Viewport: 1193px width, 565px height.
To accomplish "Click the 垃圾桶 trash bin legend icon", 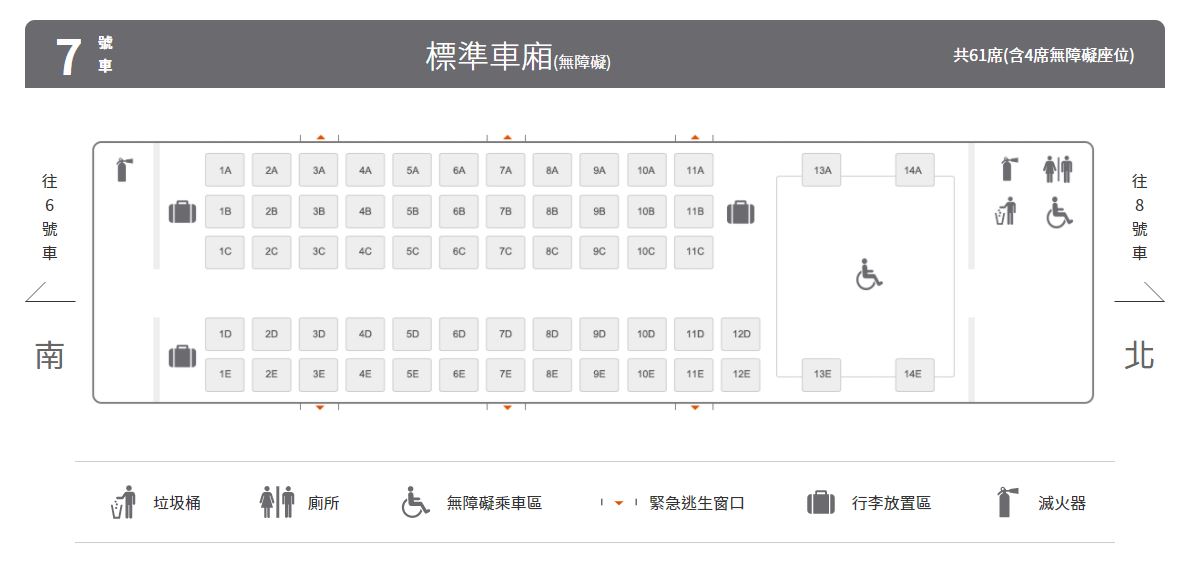I will [x=123, y=502].
